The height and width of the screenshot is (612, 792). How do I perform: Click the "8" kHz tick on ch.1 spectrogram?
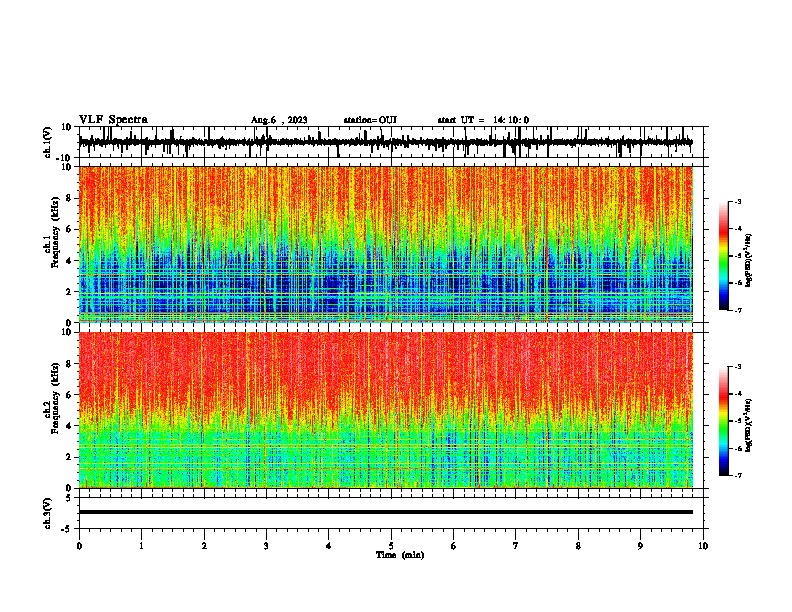tap(69, 198)
